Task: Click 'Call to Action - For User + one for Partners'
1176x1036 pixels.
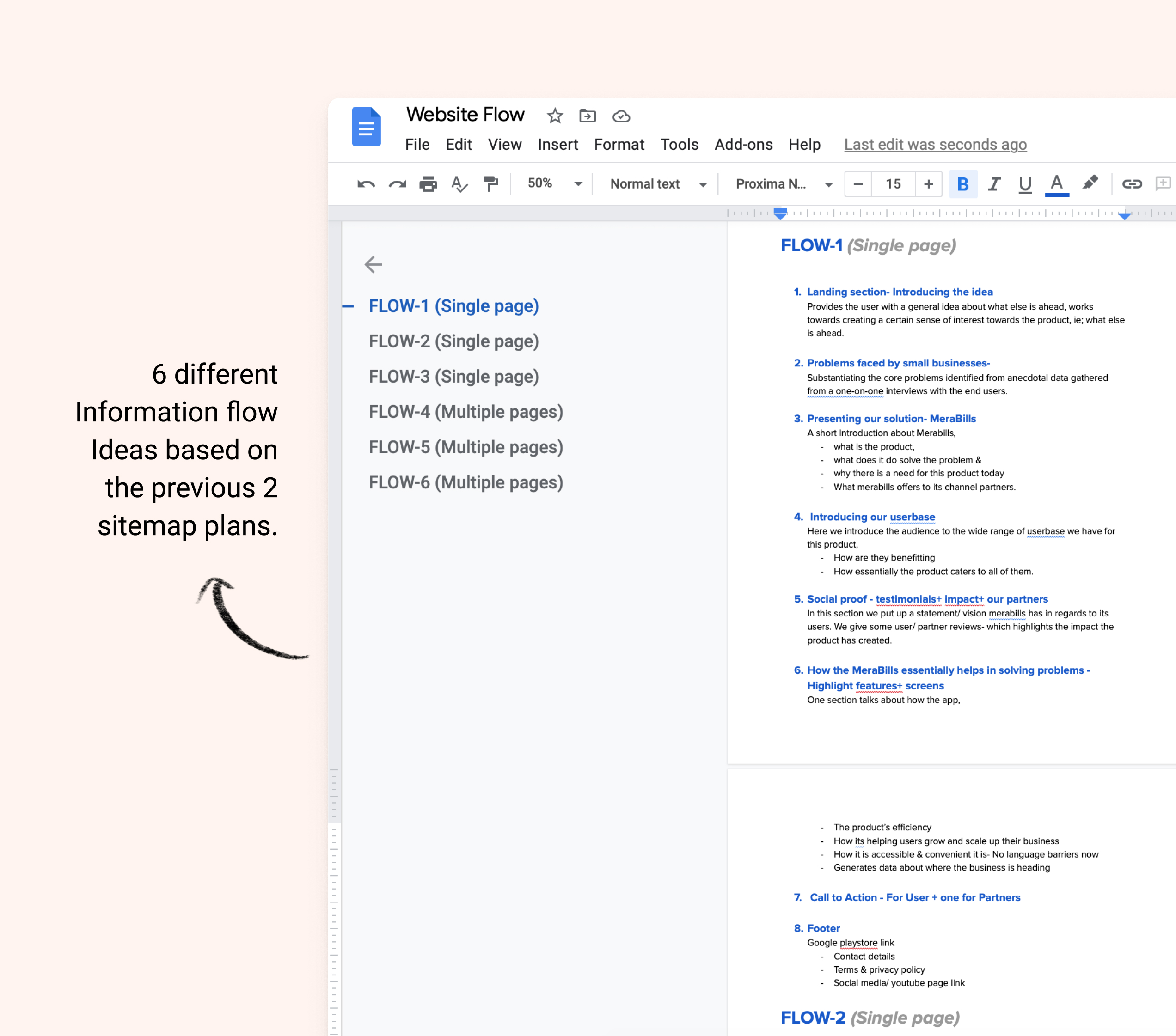Action: 915,897
